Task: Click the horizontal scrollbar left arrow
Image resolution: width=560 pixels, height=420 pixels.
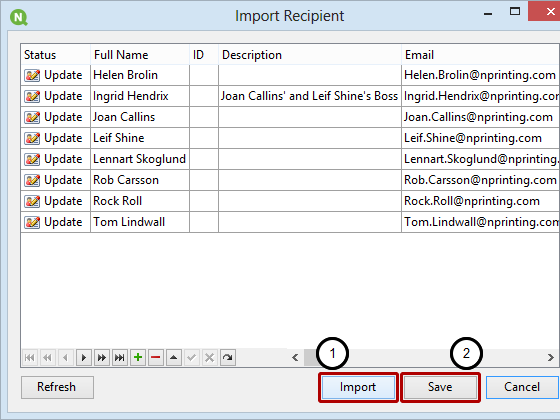Action: point(295,358)
